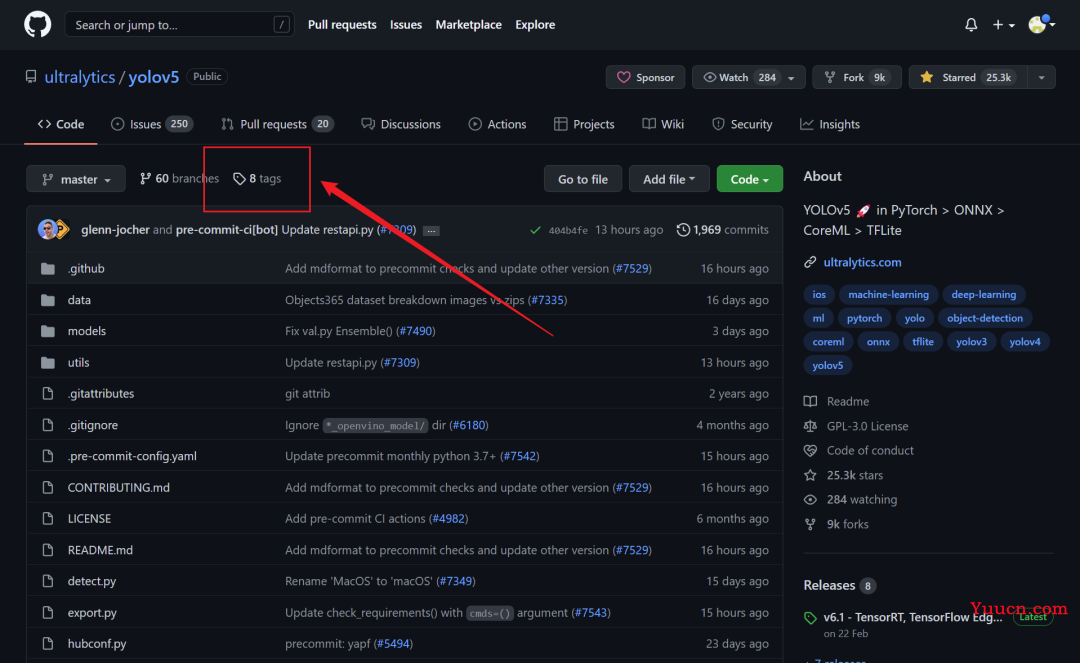Go to Explore
Screen dimensions: 1080x663
(x=535, y=25)
